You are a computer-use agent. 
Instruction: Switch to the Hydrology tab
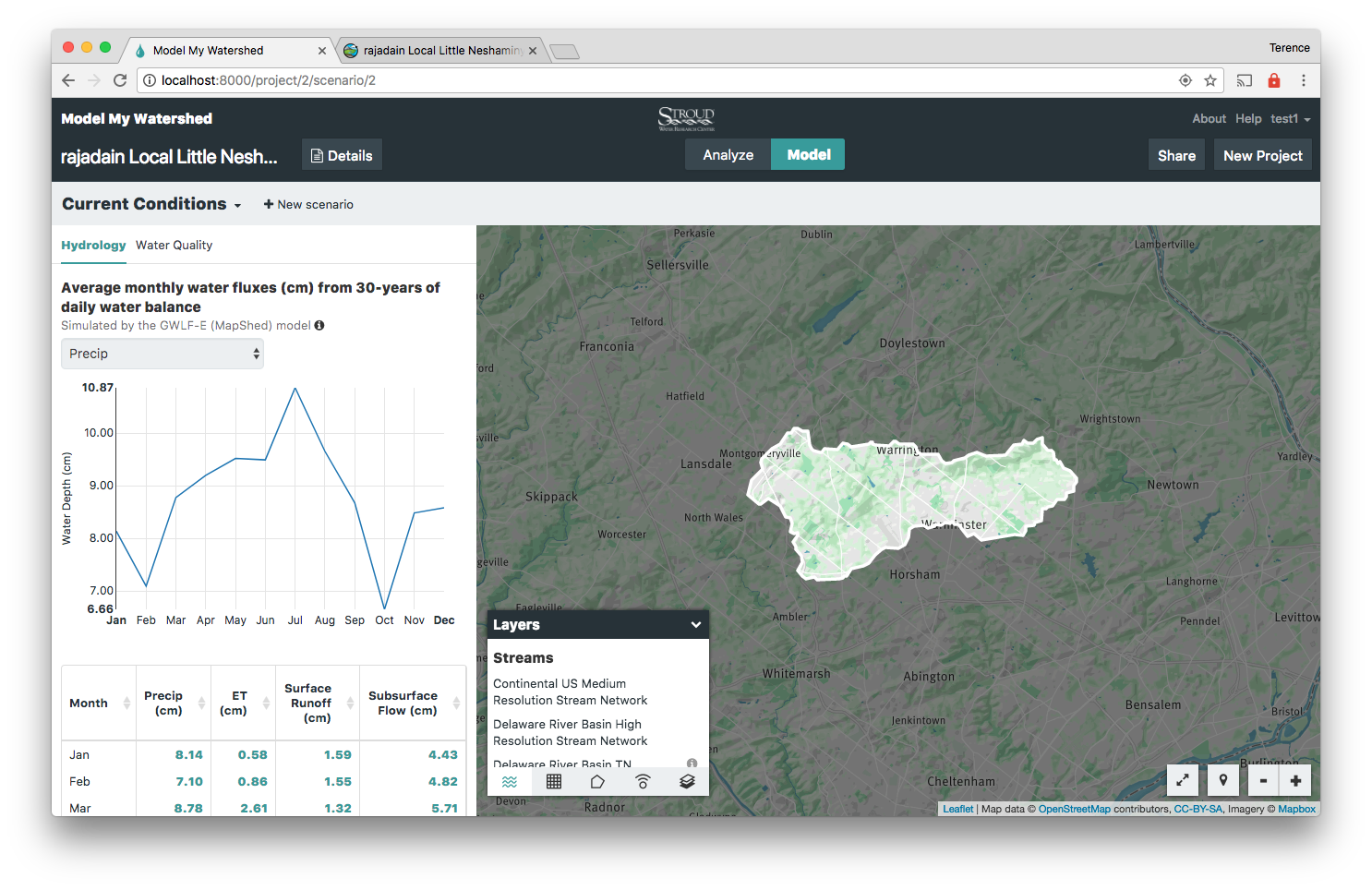point(93,245)
